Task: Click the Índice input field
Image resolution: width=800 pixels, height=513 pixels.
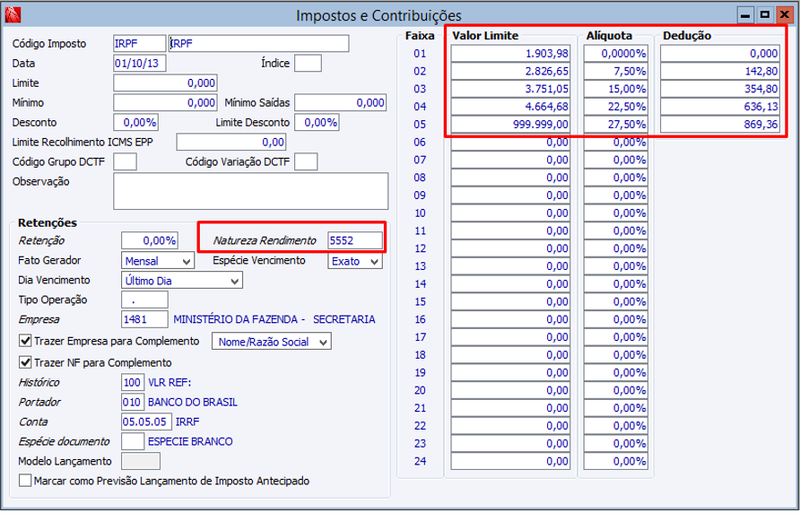Action: coord(308,63)
